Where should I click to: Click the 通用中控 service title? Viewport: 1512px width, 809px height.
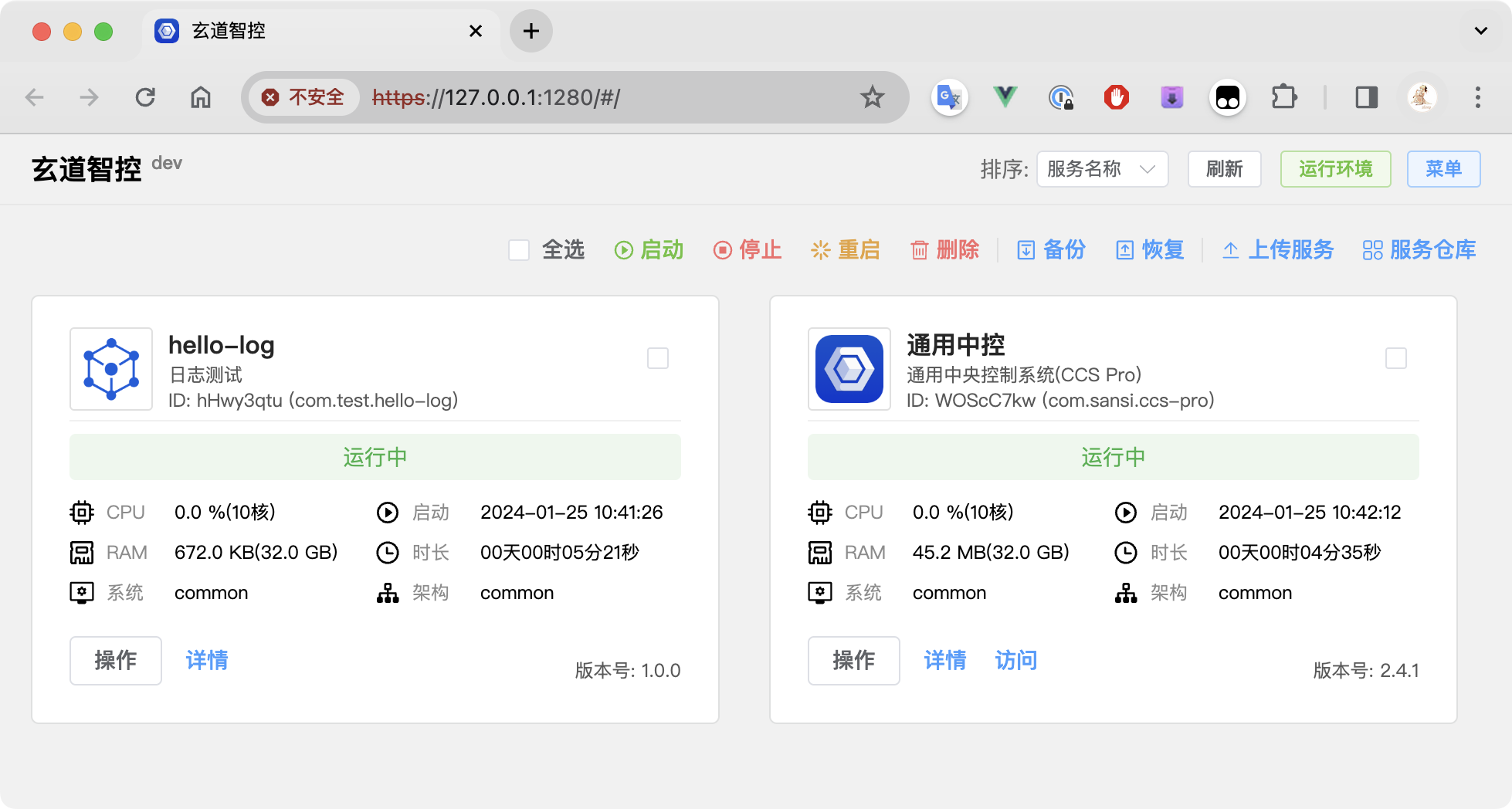coord(956,345)
